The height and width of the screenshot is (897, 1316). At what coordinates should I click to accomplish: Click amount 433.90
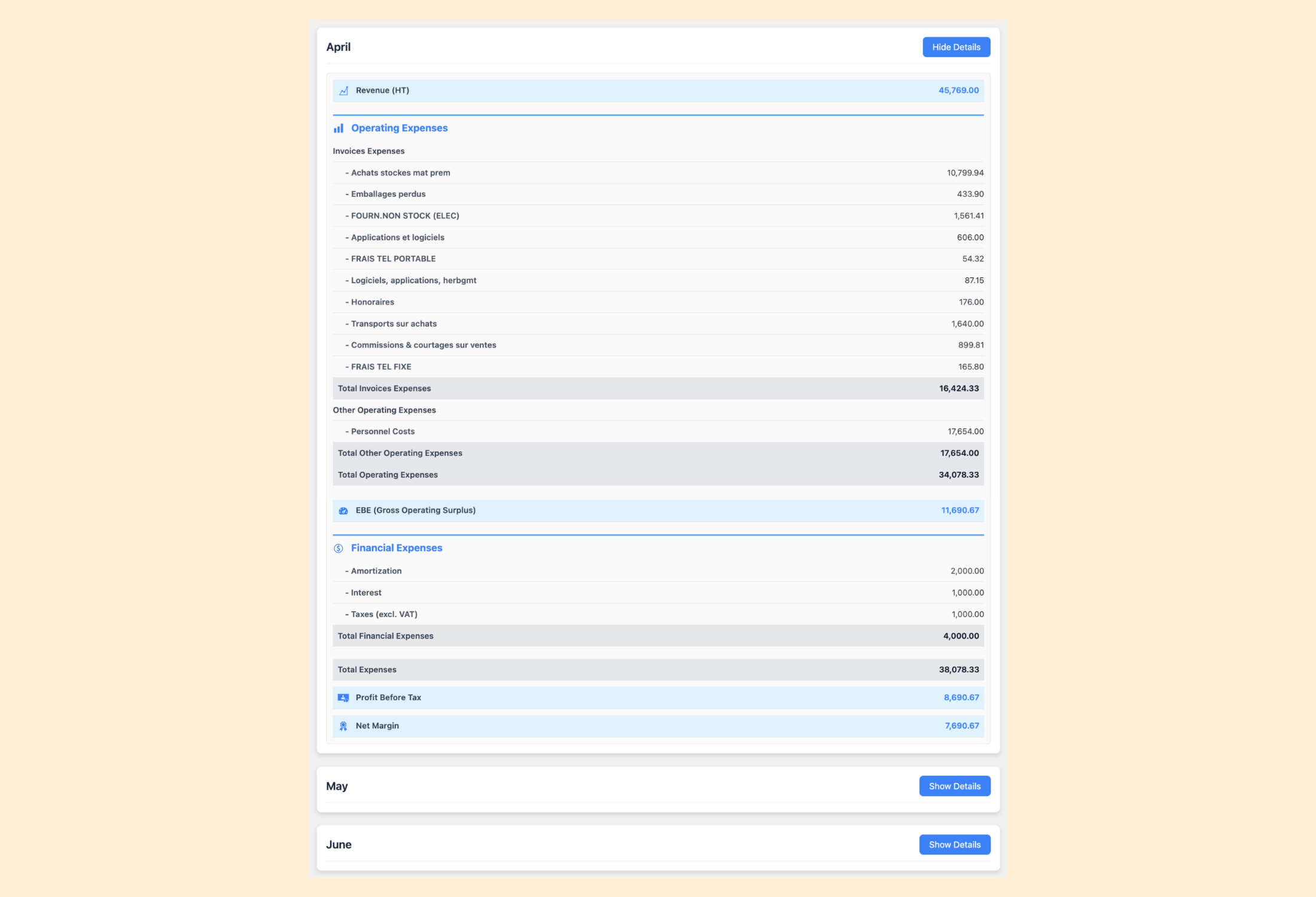click(970, 194)
